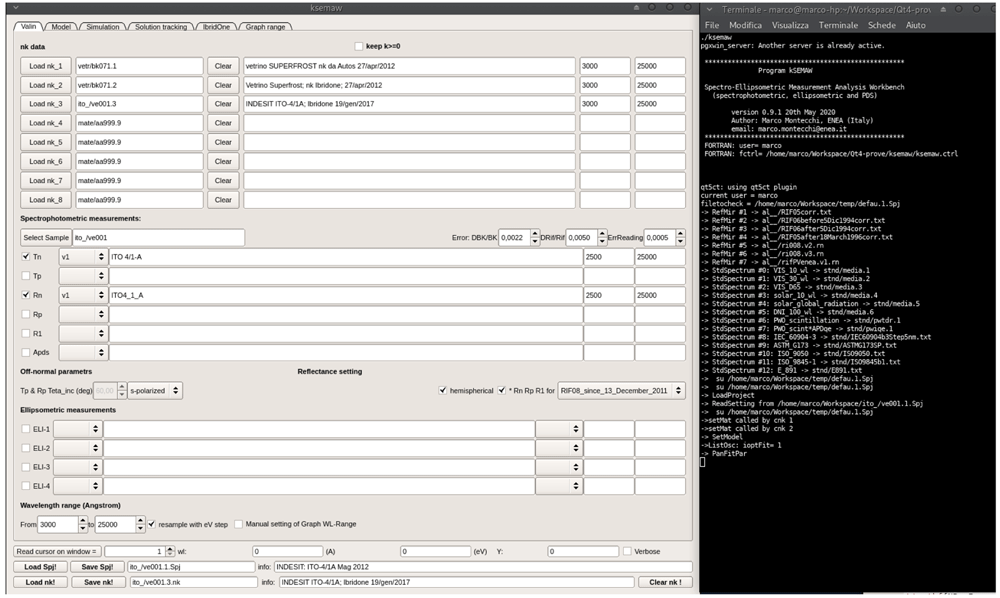Click the Read cursor on window button
The image size is (1000, 598).
click(57, 551)
